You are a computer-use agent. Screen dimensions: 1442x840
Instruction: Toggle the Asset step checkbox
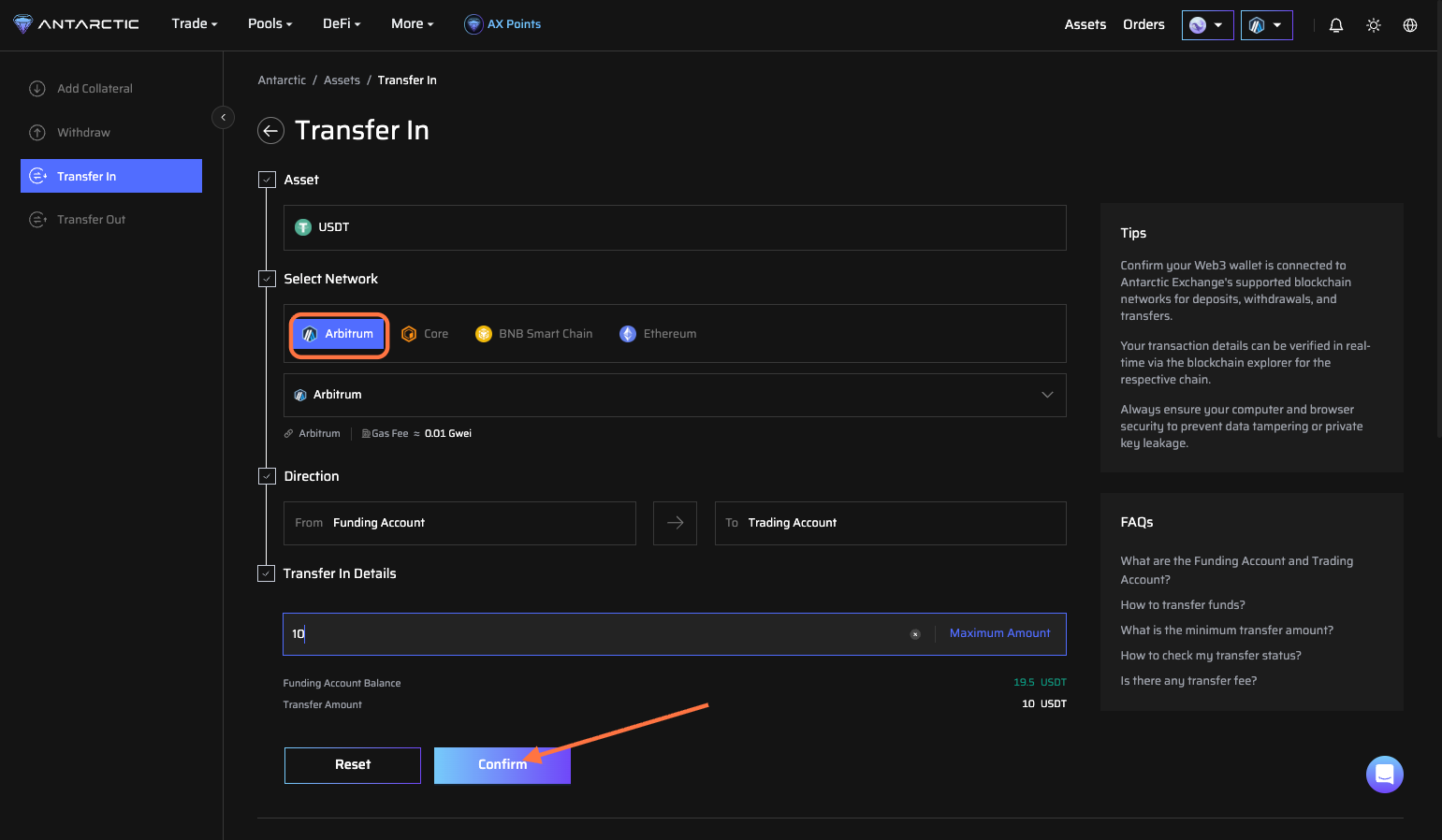tap(267, 180)
